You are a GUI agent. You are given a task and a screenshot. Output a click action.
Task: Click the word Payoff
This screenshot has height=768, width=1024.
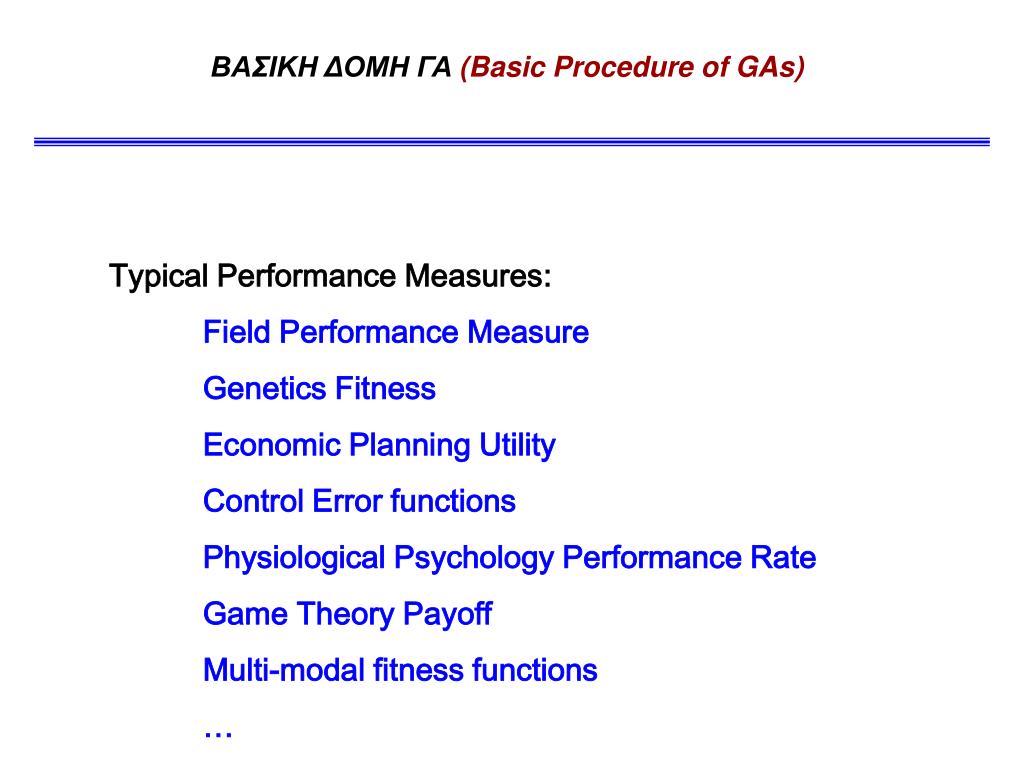(447, 615)
